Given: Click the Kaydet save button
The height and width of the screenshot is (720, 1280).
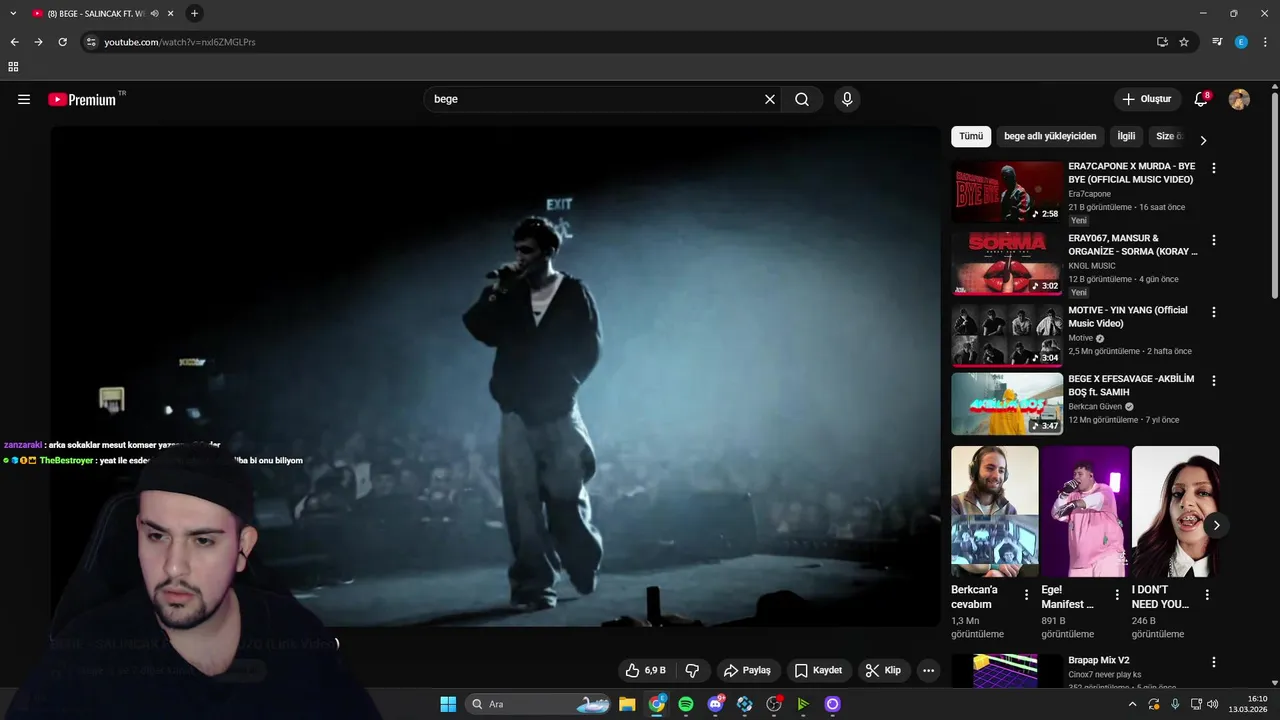Looking at the screenshot, I should click(x=818, y=671).
